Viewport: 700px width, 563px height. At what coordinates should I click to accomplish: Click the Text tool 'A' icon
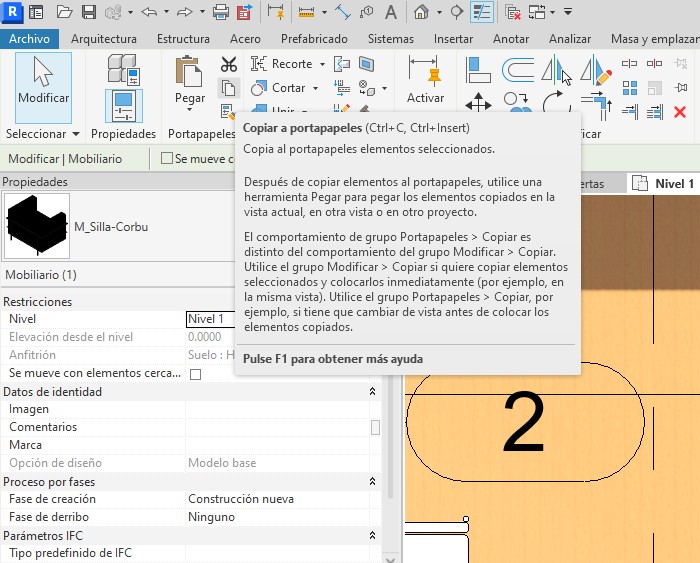click(390, 13)
